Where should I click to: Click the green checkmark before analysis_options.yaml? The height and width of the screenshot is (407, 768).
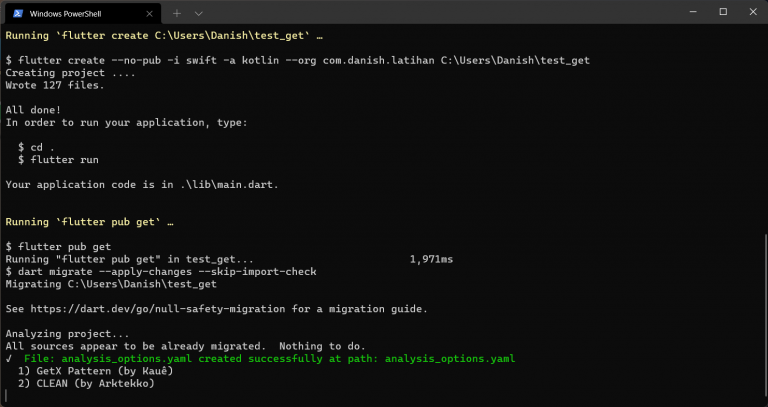pyautogui.click(x=9, y=358)
